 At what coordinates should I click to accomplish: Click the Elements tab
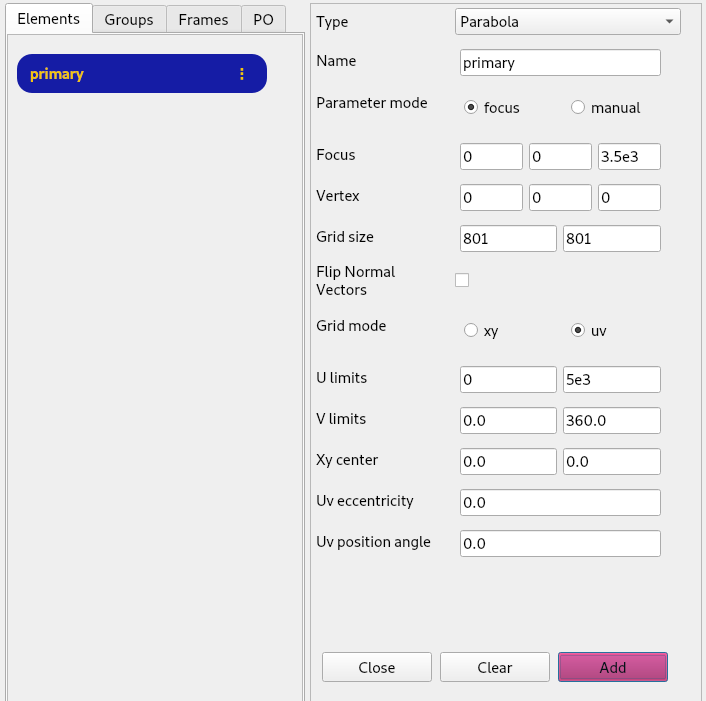click(49, 19)
